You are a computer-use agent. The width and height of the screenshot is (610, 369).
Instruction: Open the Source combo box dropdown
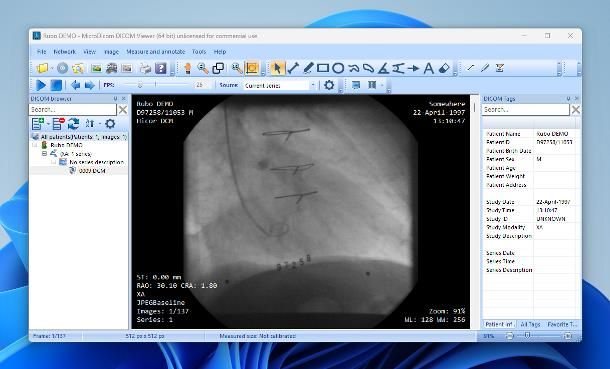tap(313, 85)
